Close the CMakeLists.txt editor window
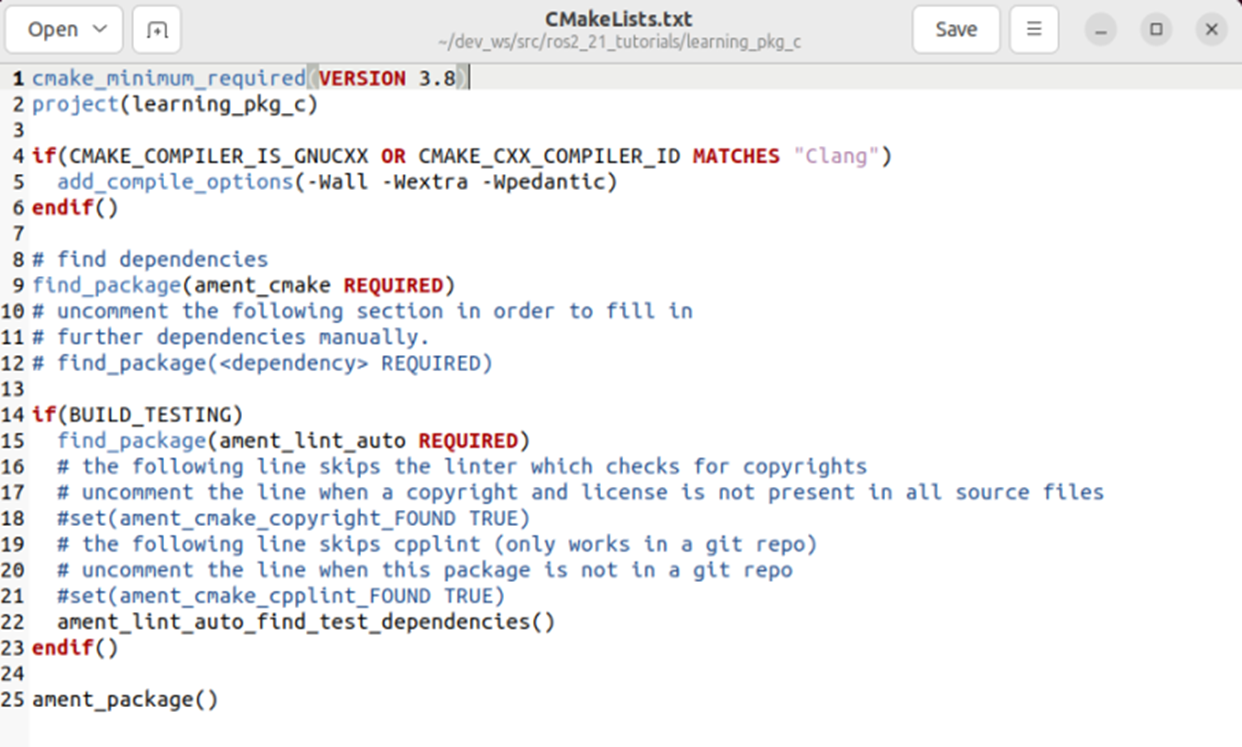Screen dimensions: 1242x747 [1211, 30]
